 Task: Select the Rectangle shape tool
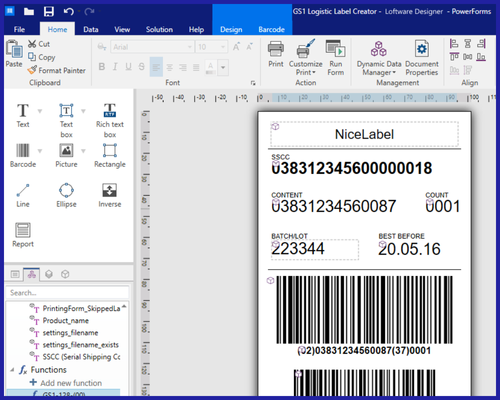pyautogui.click(x=110, y=155)
